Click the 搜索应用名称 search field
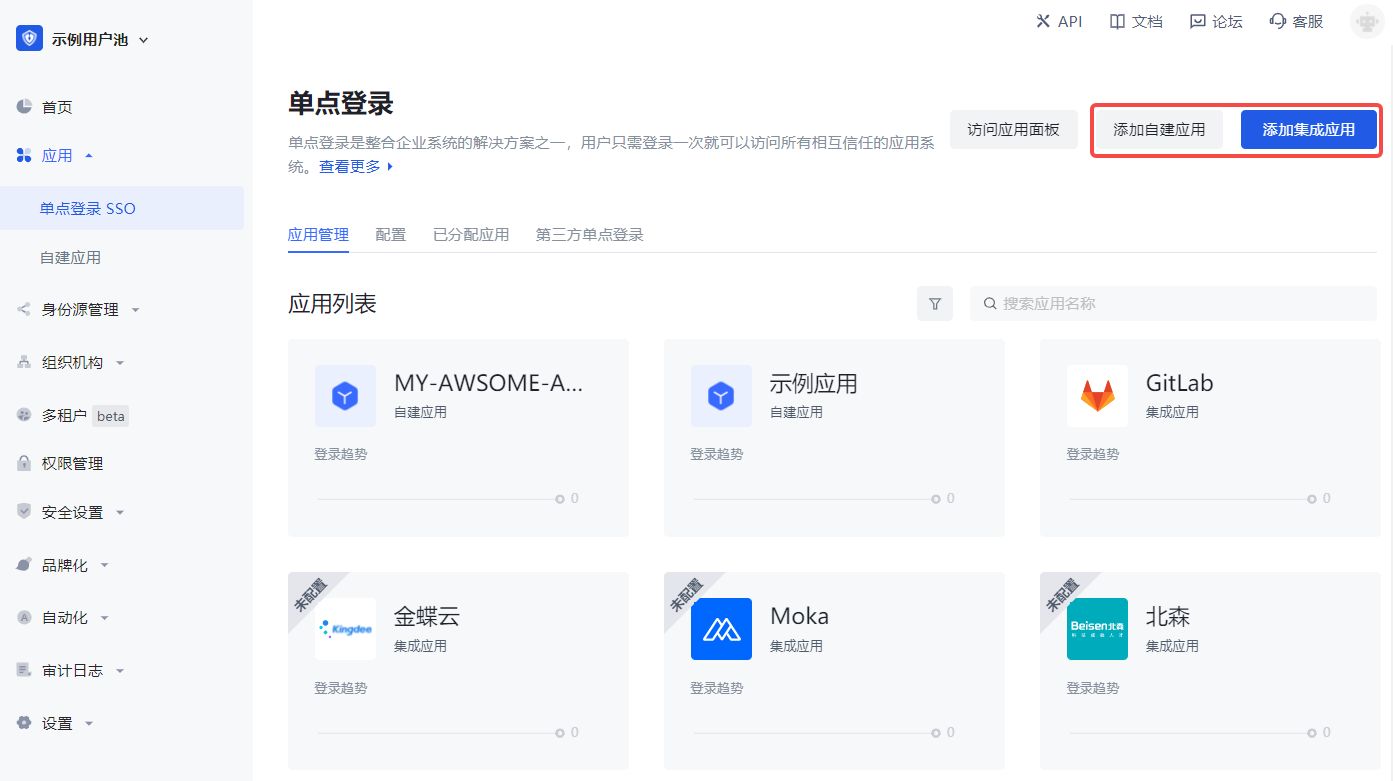Screen dimensions: 1393x781 pos(1180,304)
